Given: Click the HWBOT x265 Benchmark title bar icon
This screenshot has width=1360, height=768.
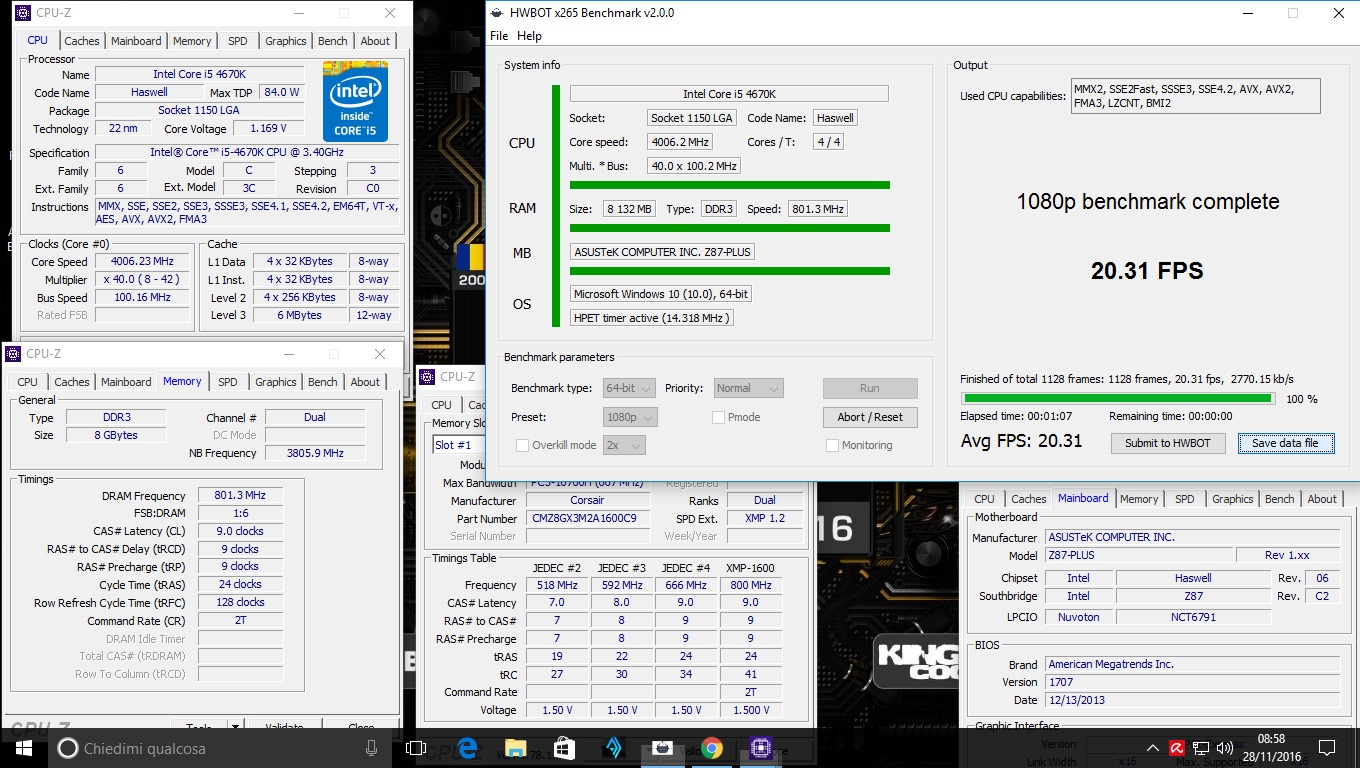Looking at the screenshot, I should 497,13.
